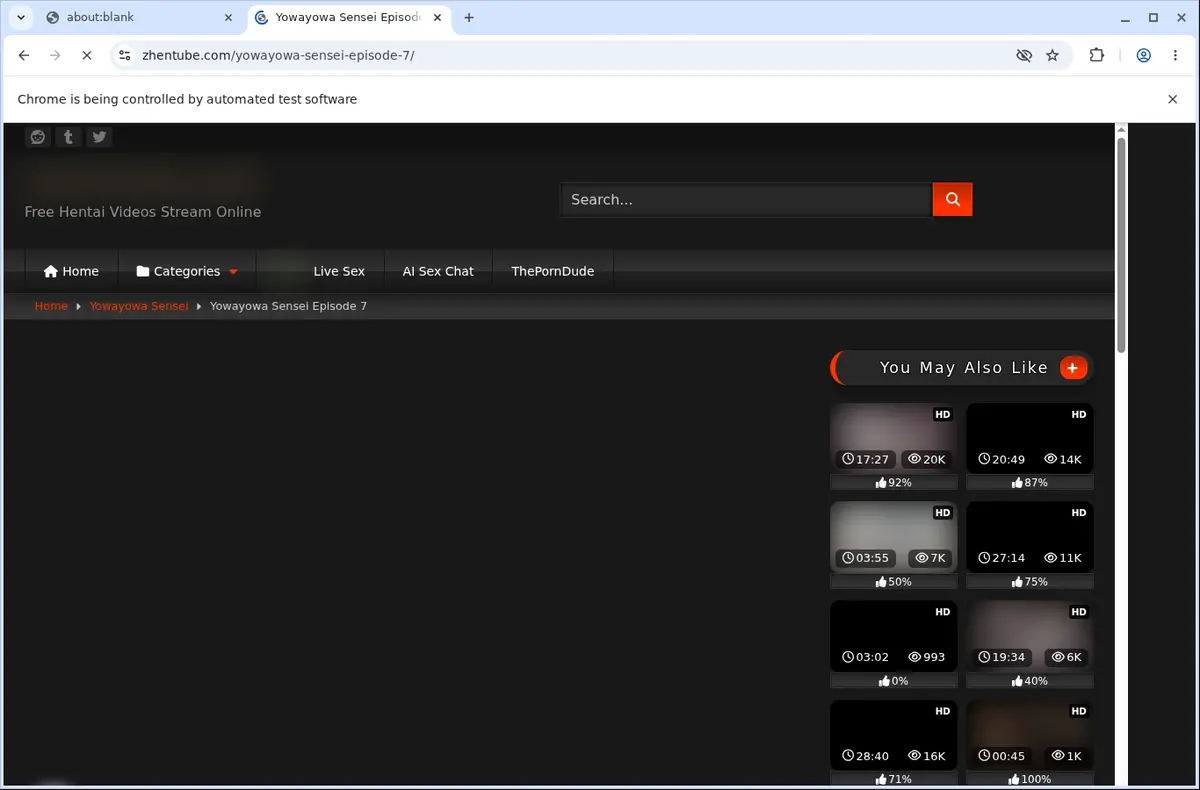Click the Yowayowa Sensei breadcrumb link
Image resolution: width=1200 pixels, height=790 pixels.
[x=139, y=306]
